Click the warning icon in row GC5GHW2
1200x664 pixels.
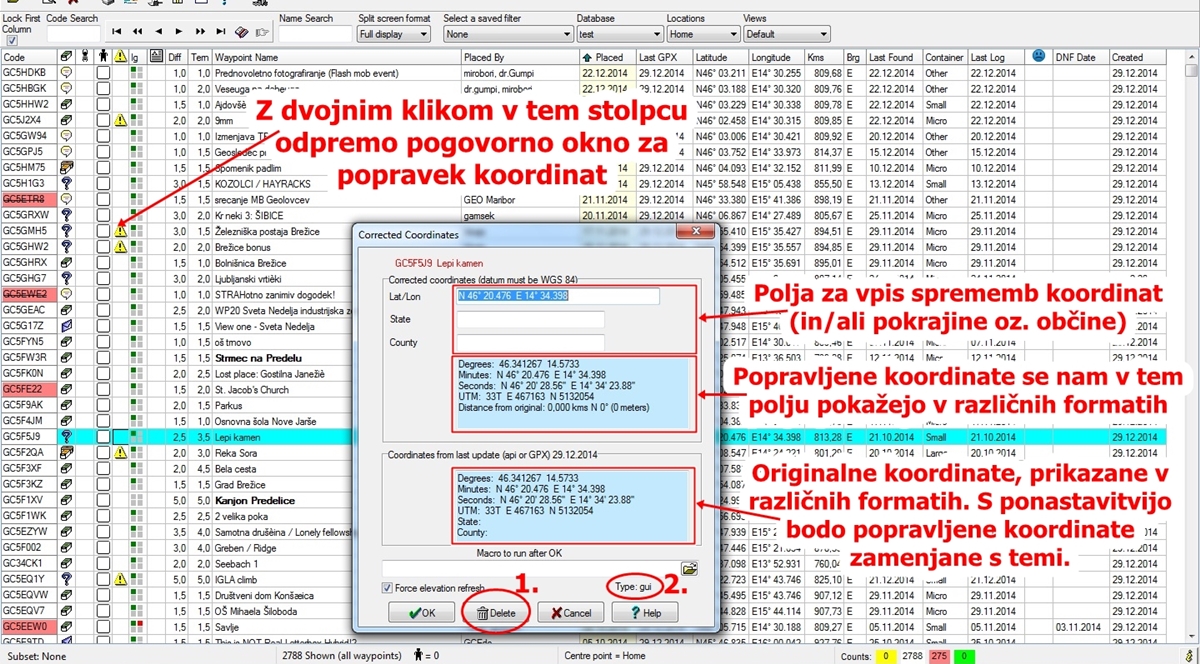(x=120, y=246)
